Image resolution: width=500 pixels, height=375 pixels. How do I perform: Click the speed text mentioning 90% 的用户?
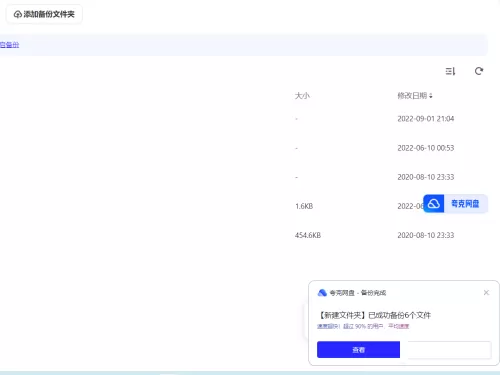click(363, 326)
